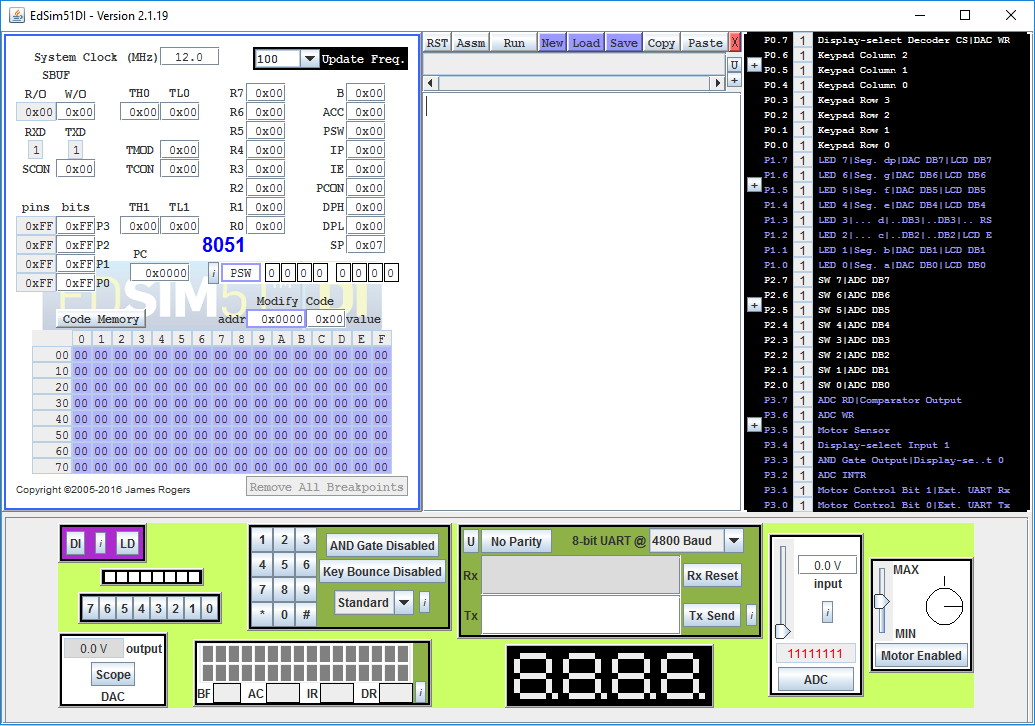Open info icon next to Standard keypad selector
This screenshot has width=1035, height=726.
pos(424,602)
